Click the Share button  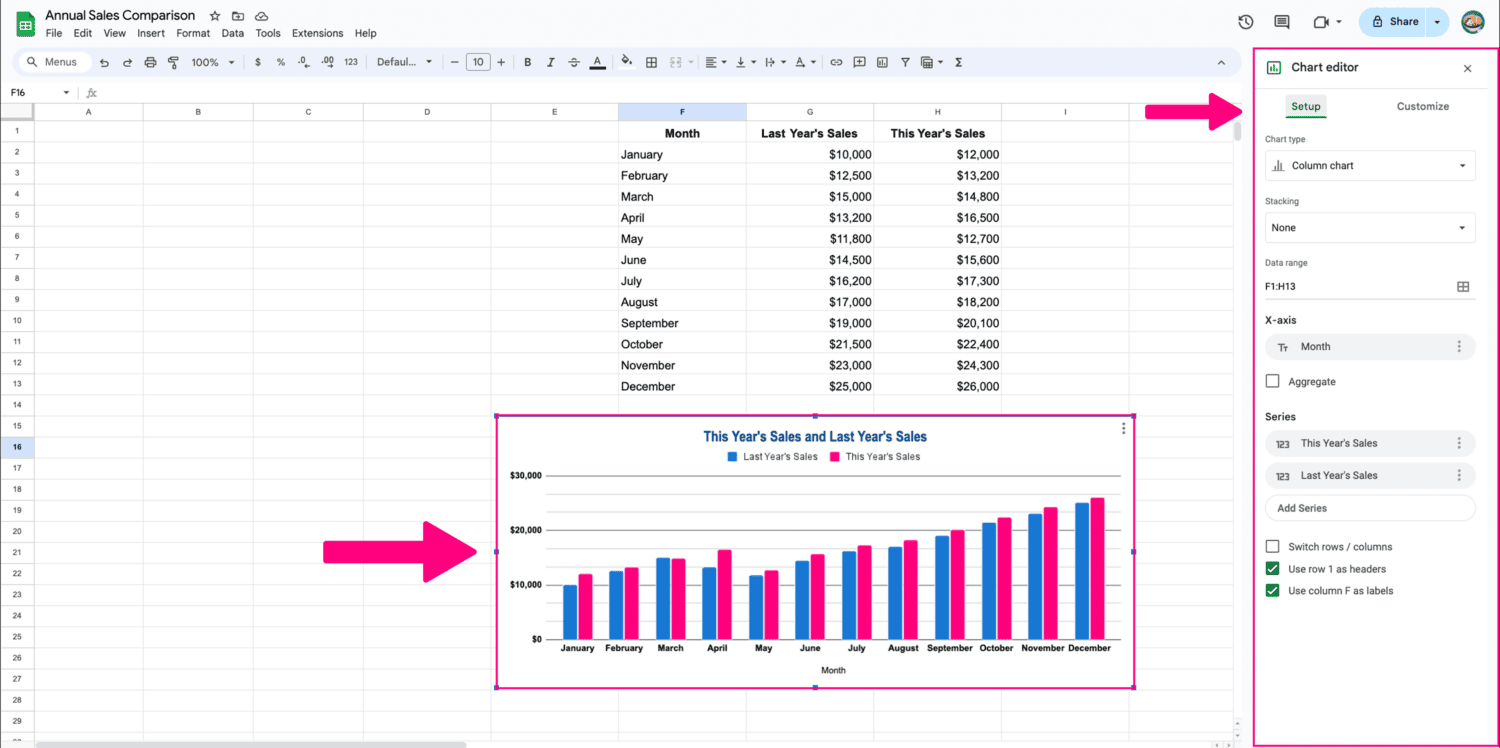(1393, 21)
